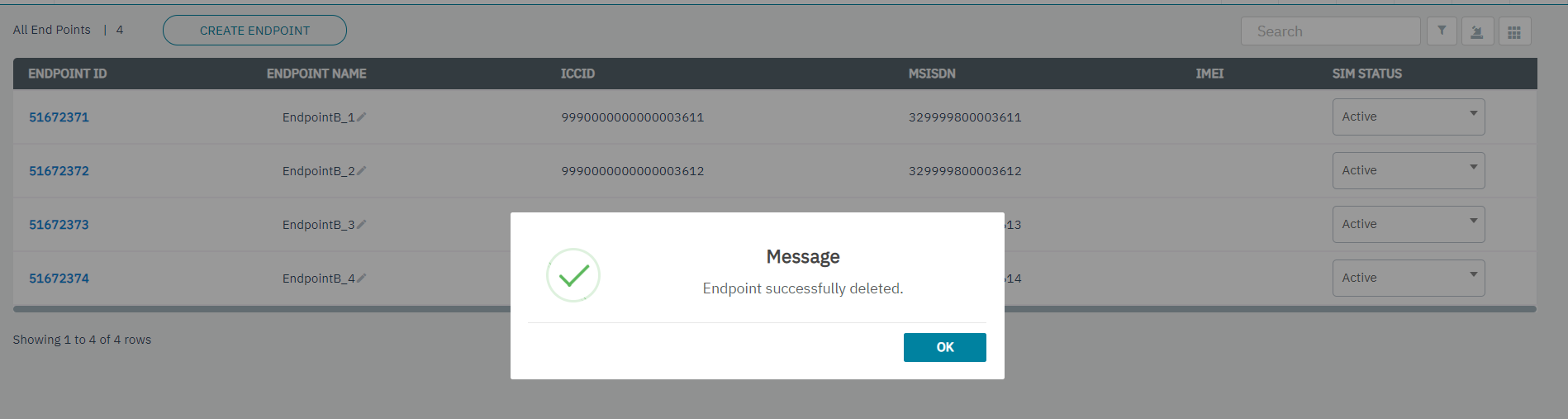Expand SIM status dropdown for endpoint 51672374
Image resolution: width=1568 pixels, height=419 pixels.
pyautogui.click(x=1408, y=279)
